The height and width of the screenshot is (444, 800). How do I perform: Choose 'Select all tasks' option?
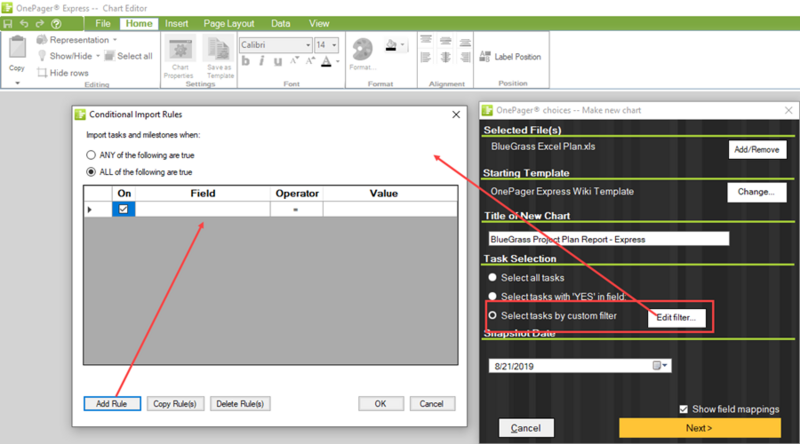(492, 277)
